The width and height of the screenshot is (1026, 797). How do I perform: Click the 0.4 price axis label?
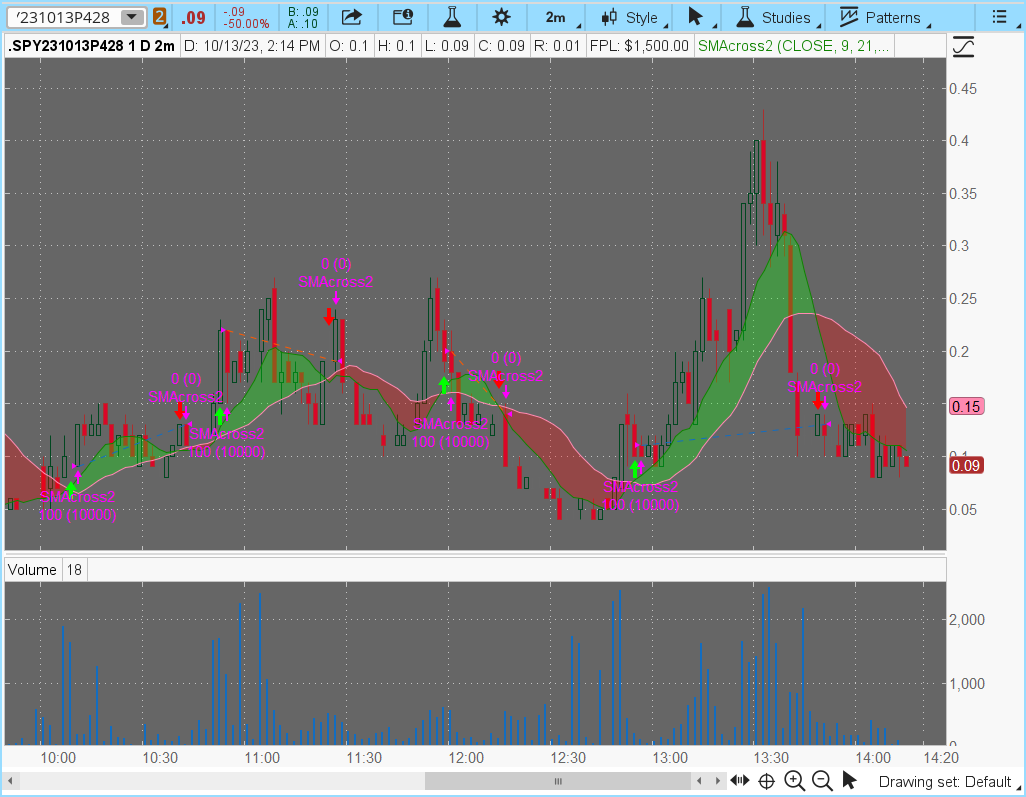coord(959,141)
